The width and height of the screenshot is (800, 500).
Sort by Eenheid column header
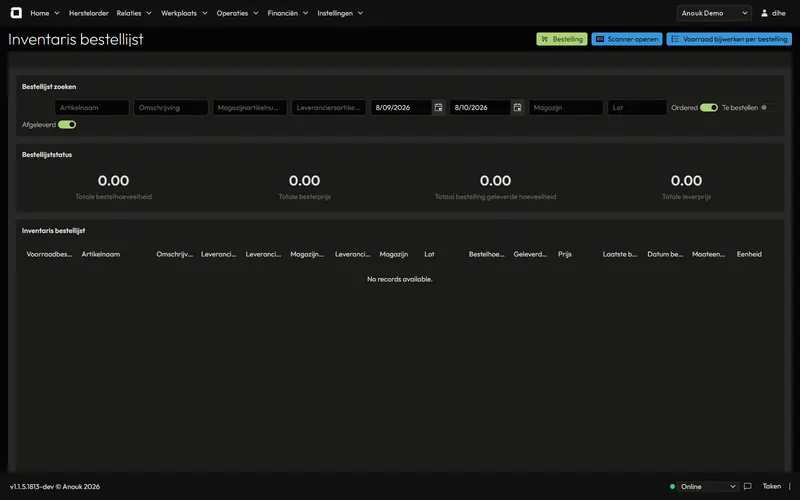coord(749,254)
